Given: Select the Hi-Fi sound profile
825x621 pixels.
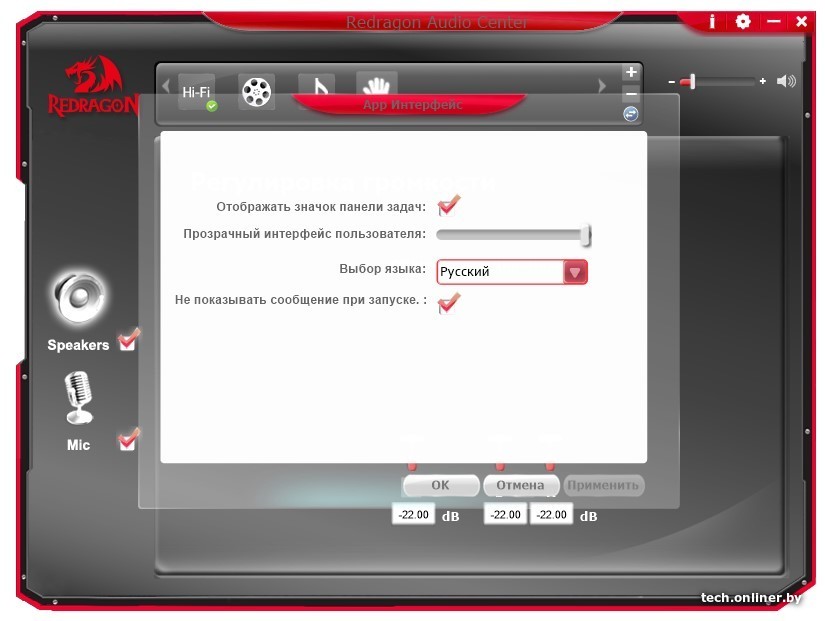Looking at the screenshot, I should (197, 92).
